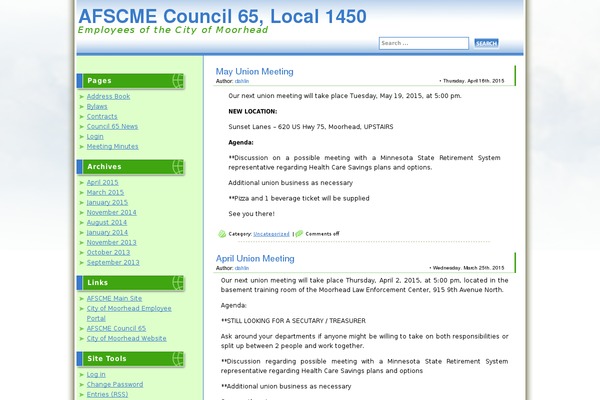Open the November 2013 archive
The height and width of the screenshot is (400, 600).
[111, 242]
